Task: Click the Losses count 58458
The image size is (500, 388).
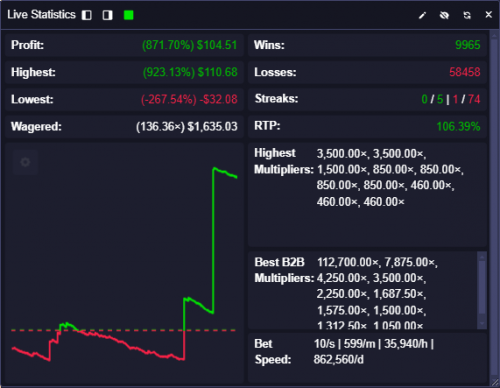Action: tap(465, 72)
